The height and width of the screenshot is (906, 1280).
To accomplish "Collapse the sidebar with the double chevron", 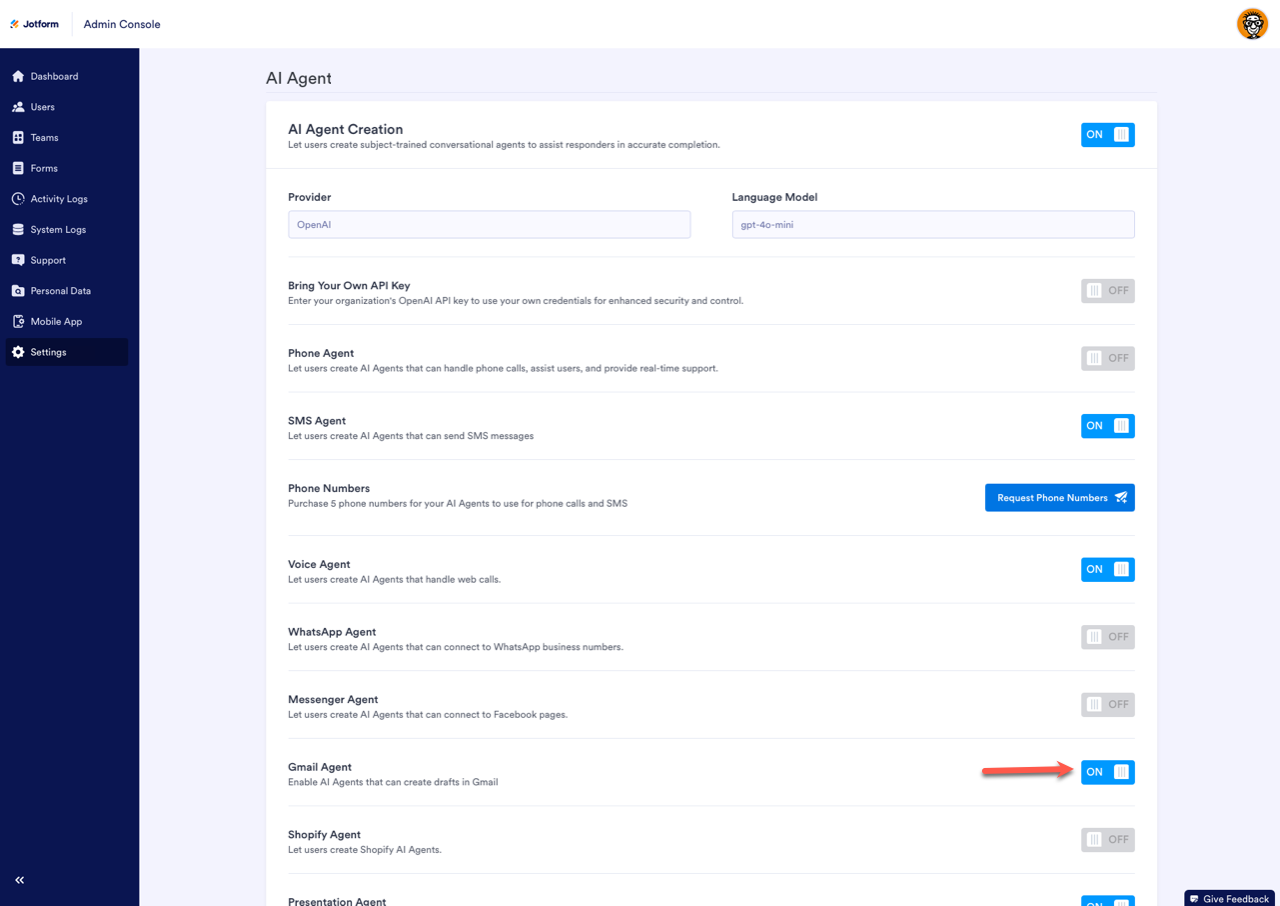I will pos(19,880).
